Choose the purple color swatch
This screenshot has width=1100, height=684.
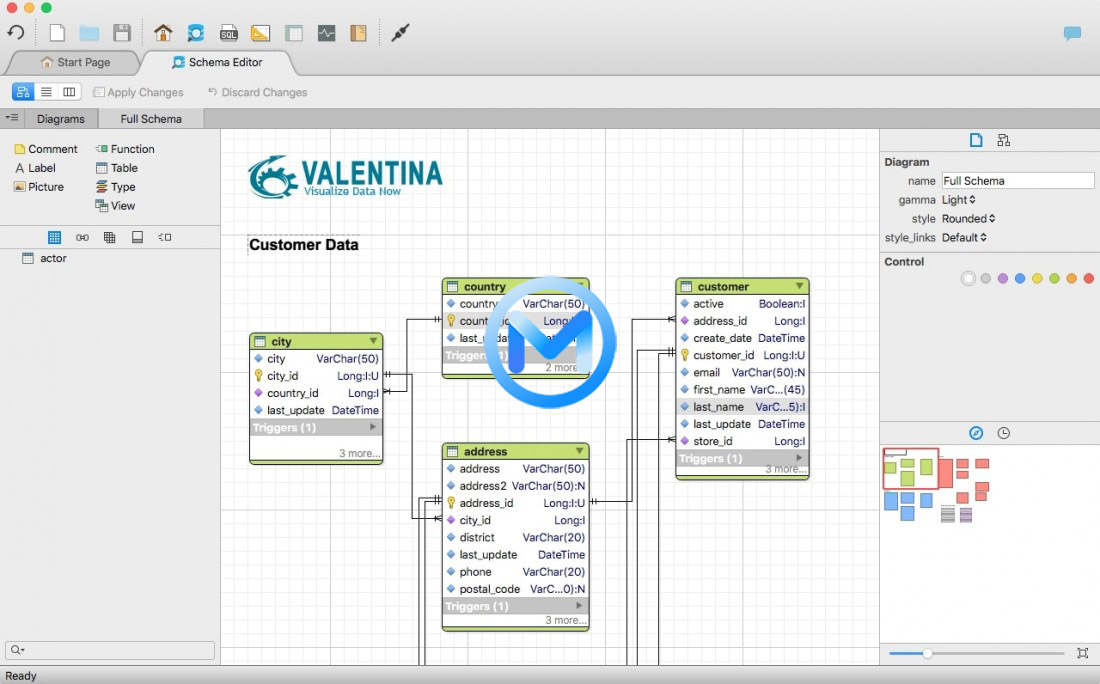click(x=1002, y=279)
